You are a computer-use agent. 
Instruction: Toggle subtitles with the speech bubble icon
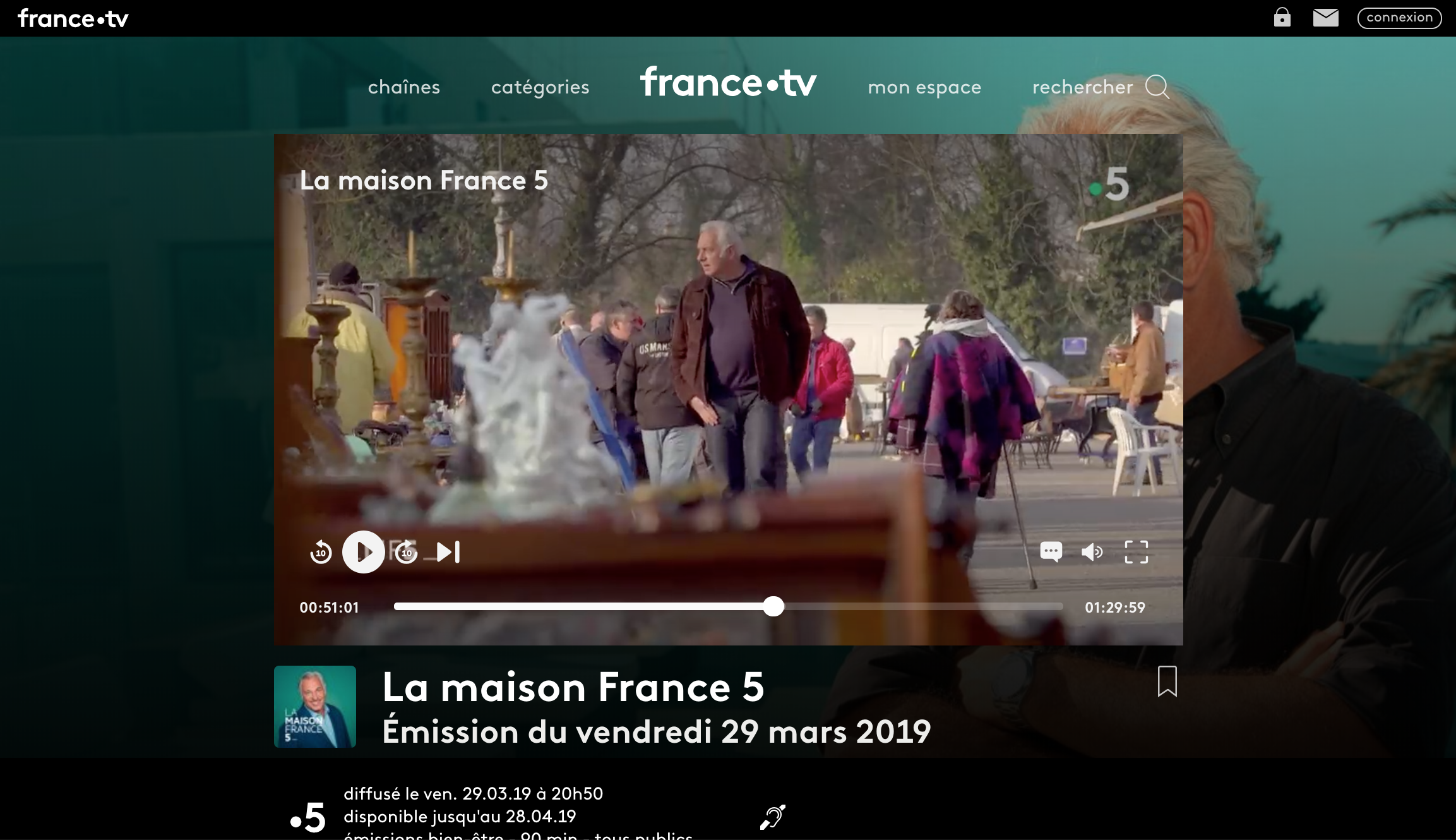(x=1051, y=552)
